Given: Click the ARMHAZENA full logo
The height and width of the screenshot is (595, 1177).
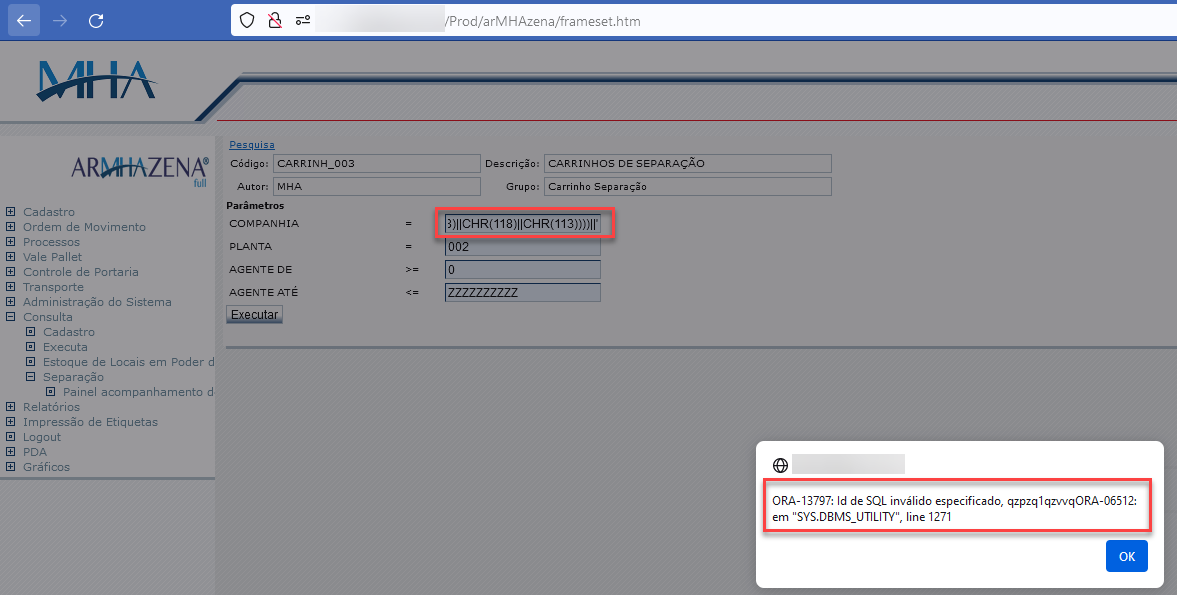Looking at the screenshot, I should pos(140,168).
